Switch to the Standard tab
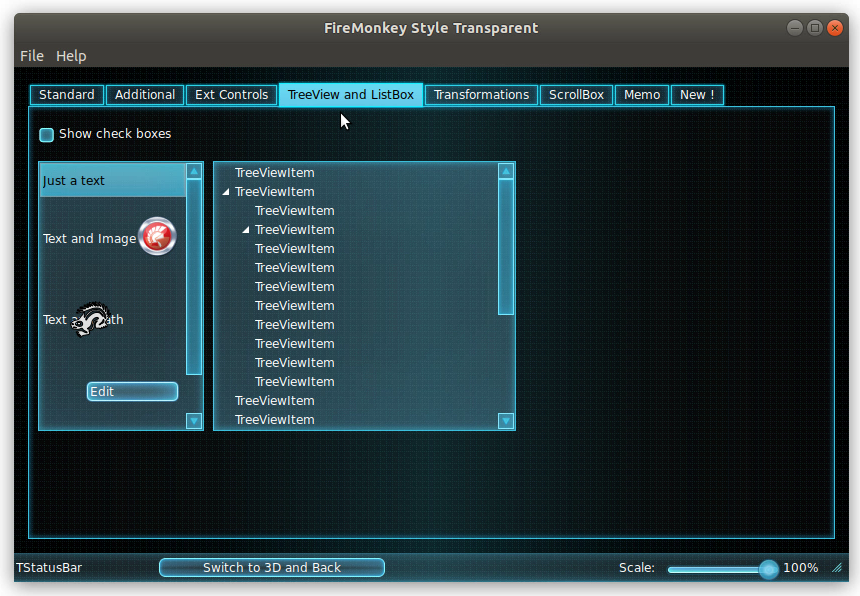 click(67, 95)
